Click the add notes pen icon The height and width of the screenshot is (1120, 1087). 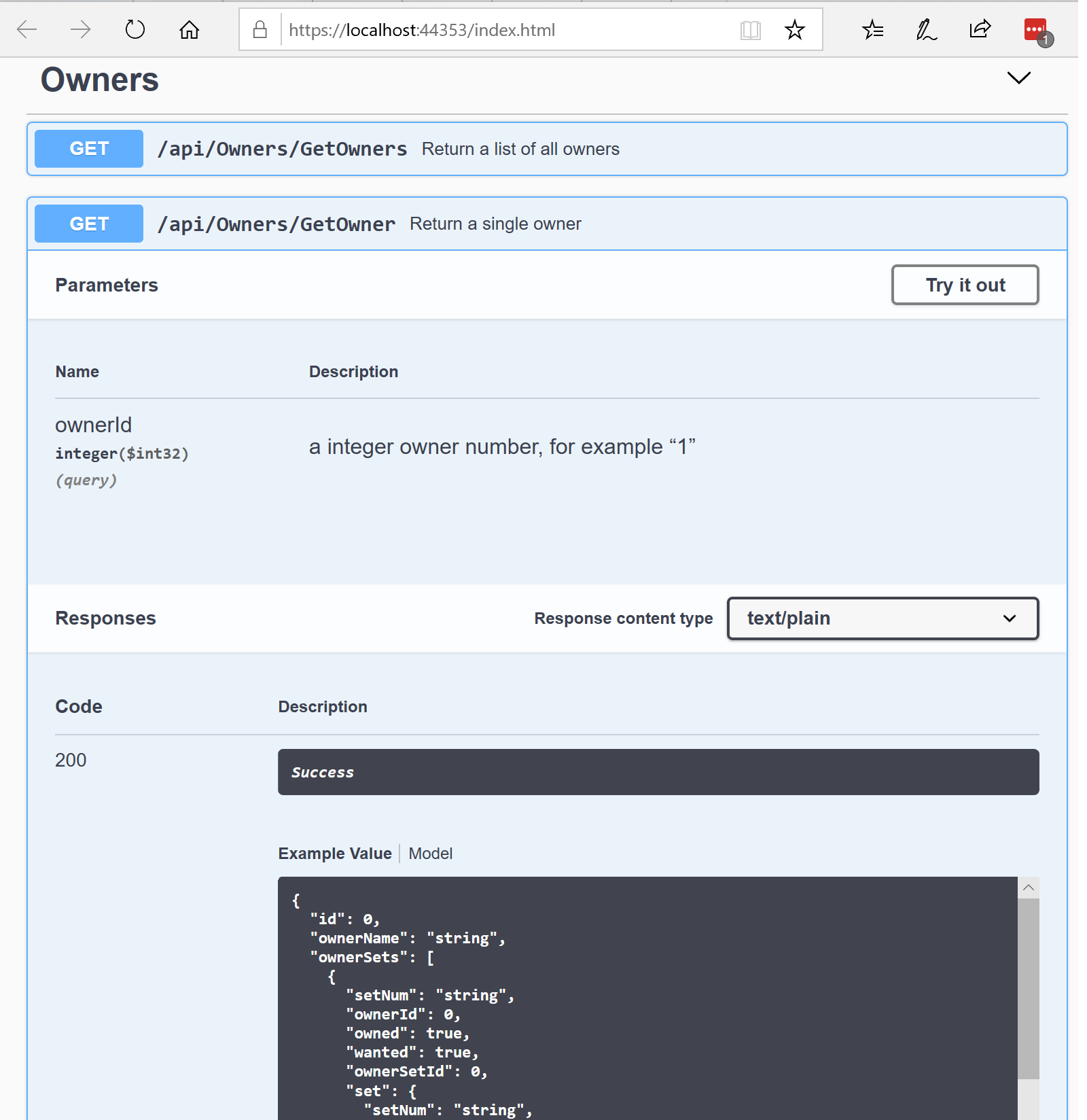tap(926, 30)
